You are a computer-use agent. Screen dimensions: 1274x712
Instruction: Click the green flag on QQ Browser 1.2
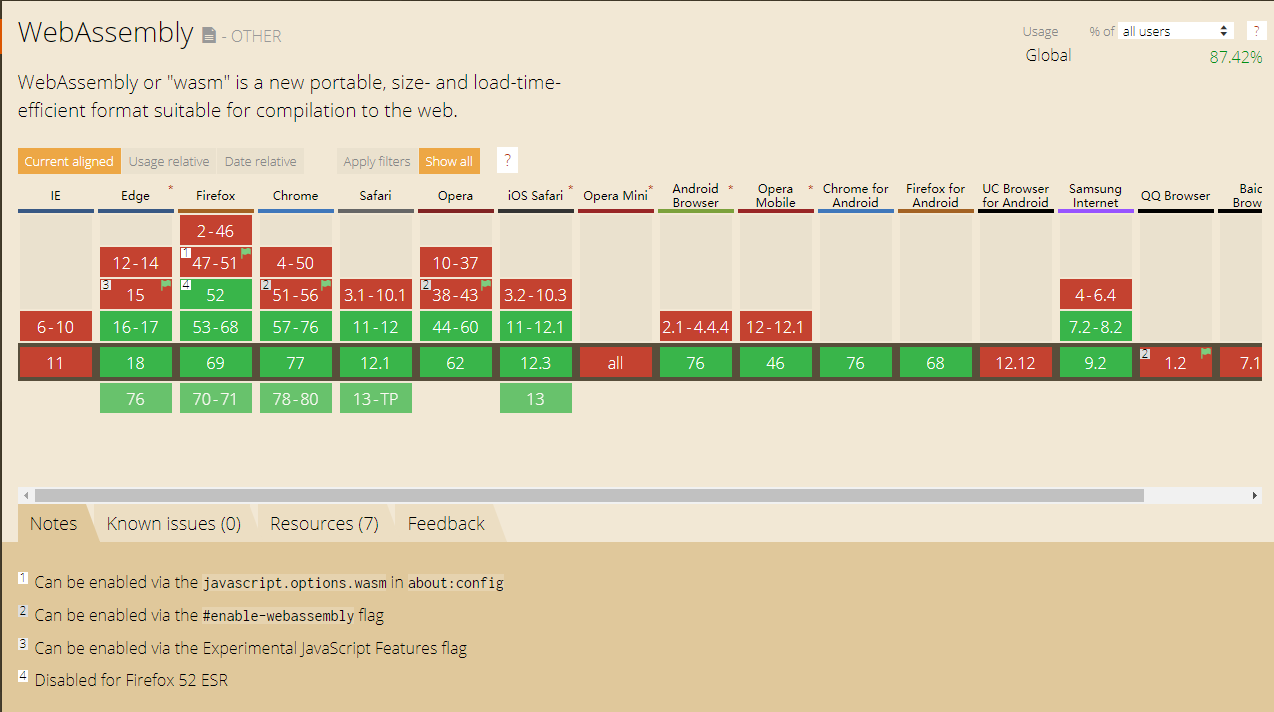(1206, 353)
